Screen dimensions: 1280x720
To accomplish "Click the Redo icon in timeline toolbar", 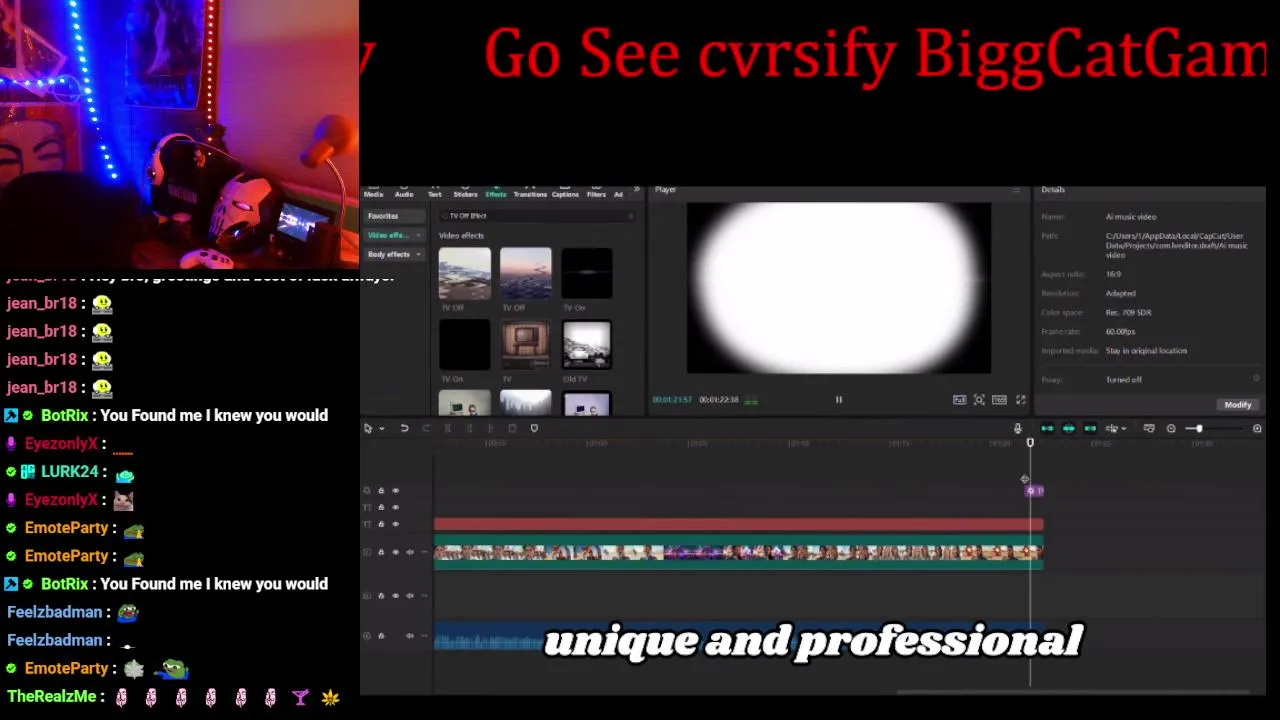I will (426, 429).
